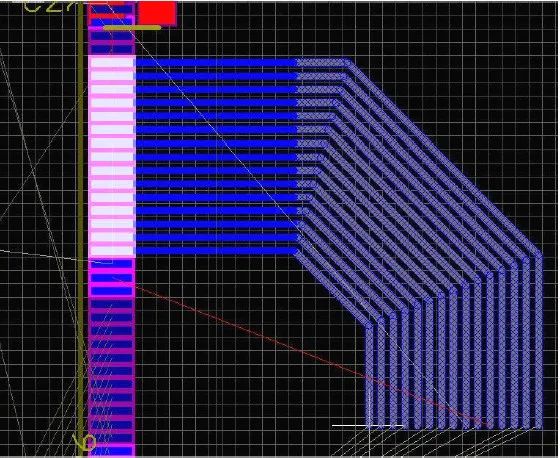
Task: Select the bottommost highlighted white pad
Action: 112,250
